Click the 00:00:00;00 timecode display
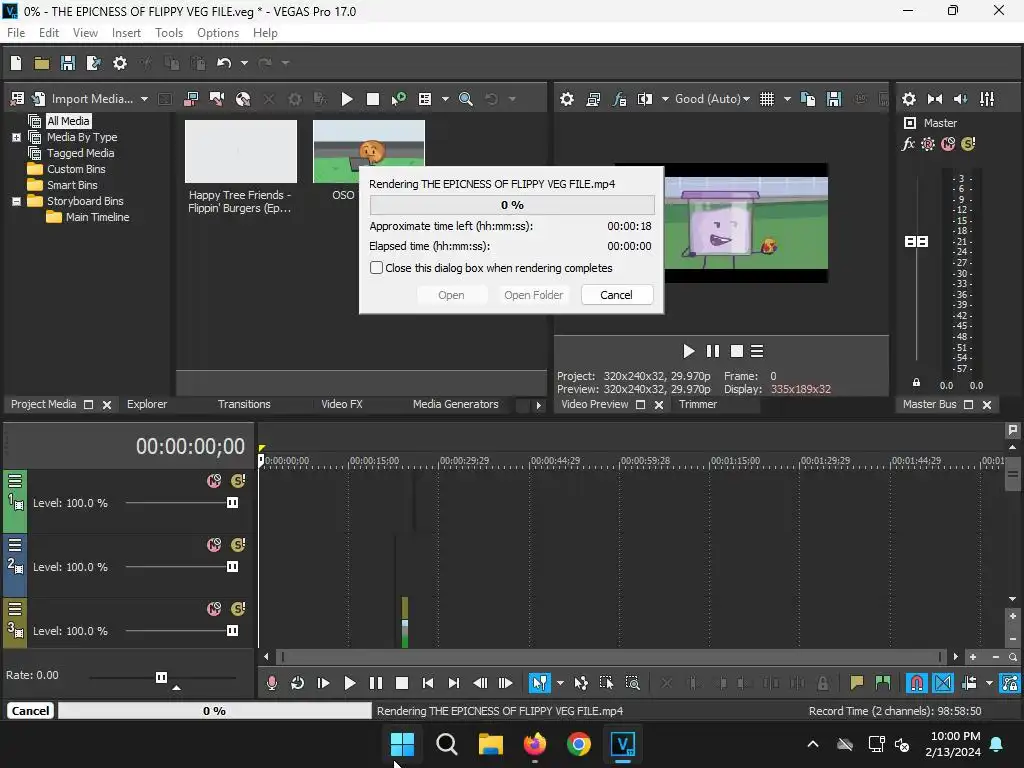 tap(190, 446)
